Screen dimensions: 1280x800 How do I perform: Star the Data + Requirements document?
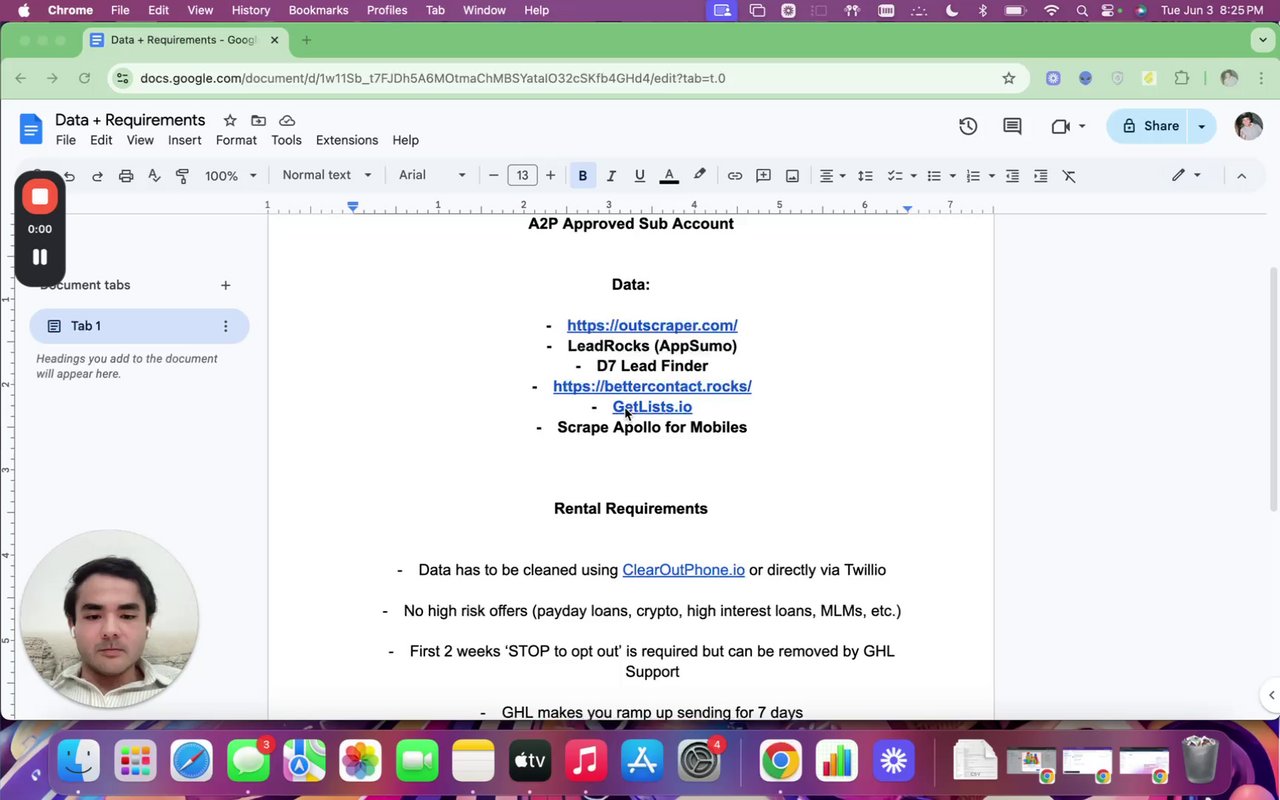pyautogui.click(x=230, y=120)
